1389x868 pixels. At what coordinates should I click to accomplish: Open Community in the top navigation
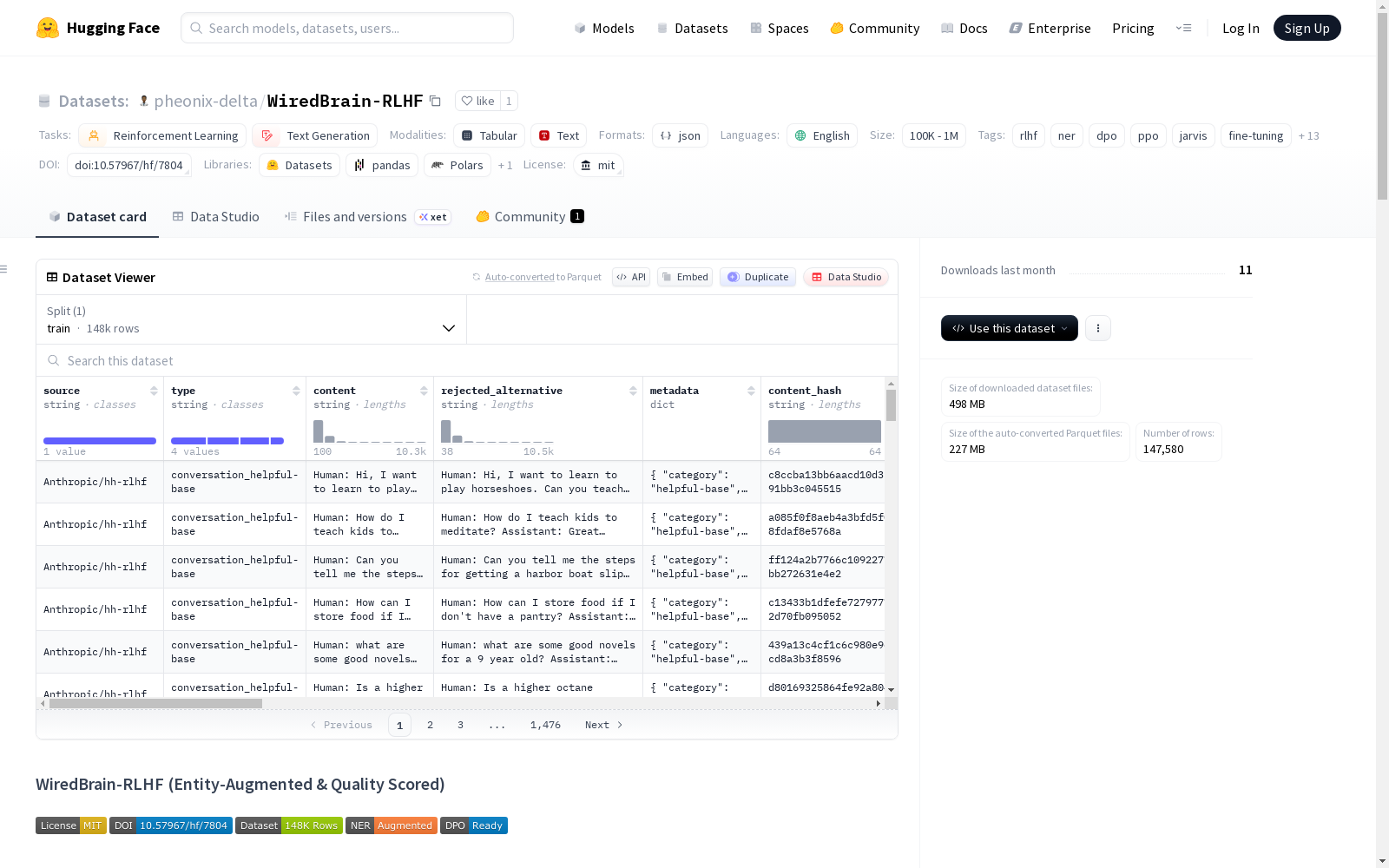[875, 28]
